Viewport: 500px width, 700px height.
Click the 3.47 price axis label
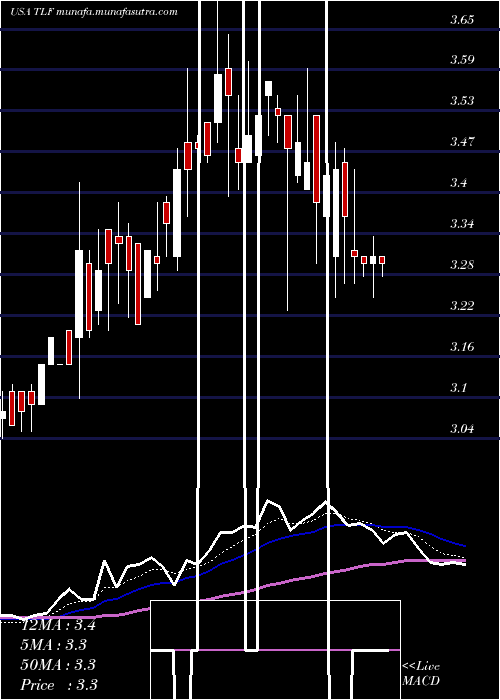pos(462,142)
